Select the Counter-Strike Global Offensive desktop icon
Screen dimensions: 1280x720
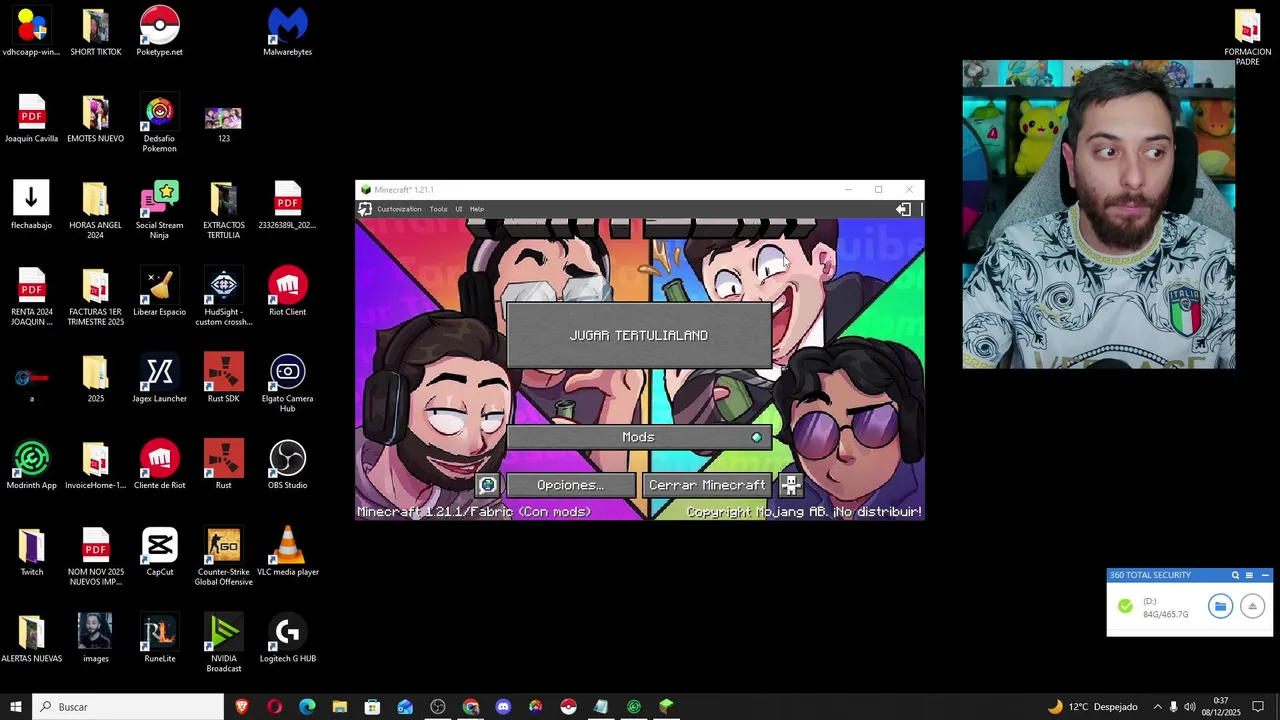223,557
